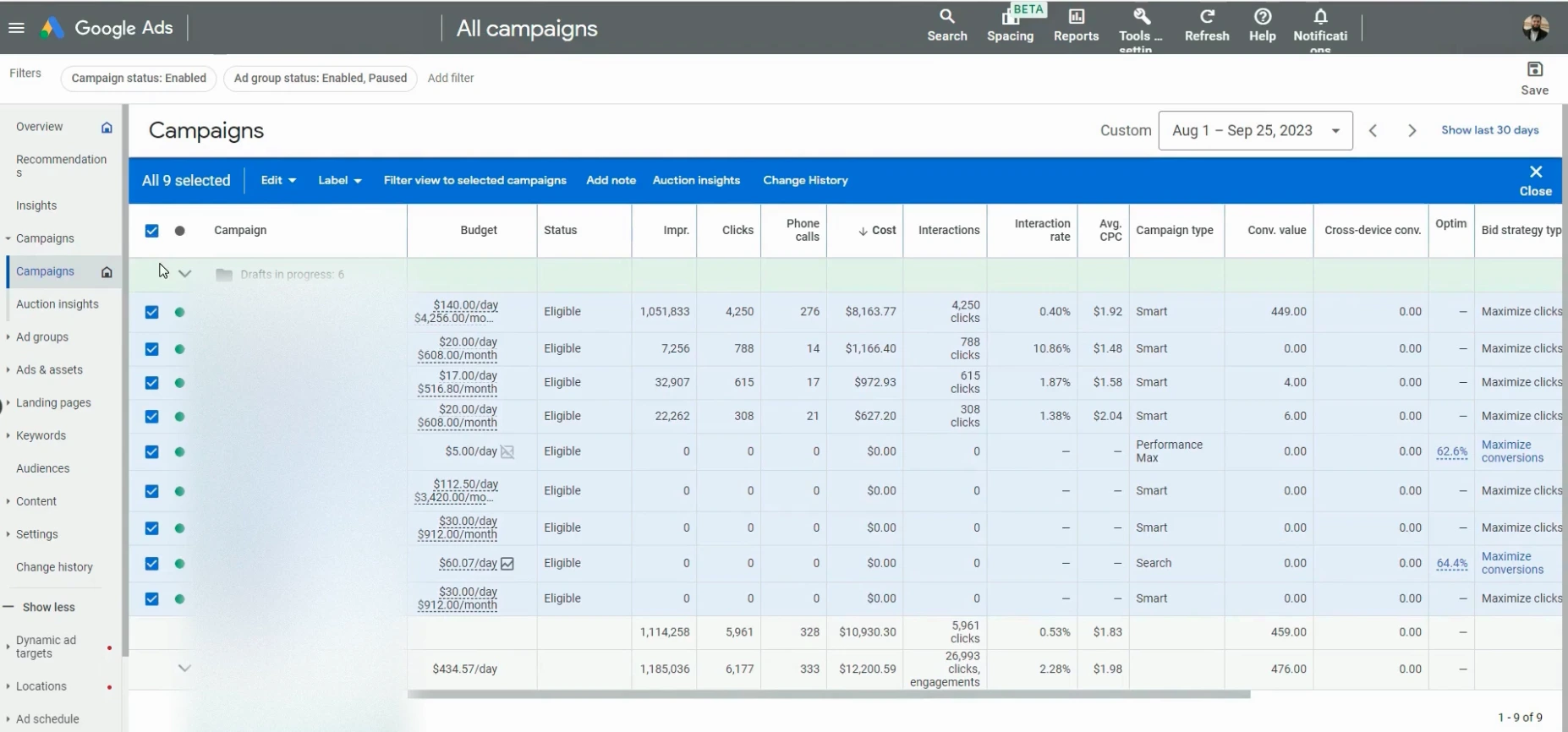Click the 64.4% optimization score link
This screenshot has width=1568, height=732.
click(1451, 563)
